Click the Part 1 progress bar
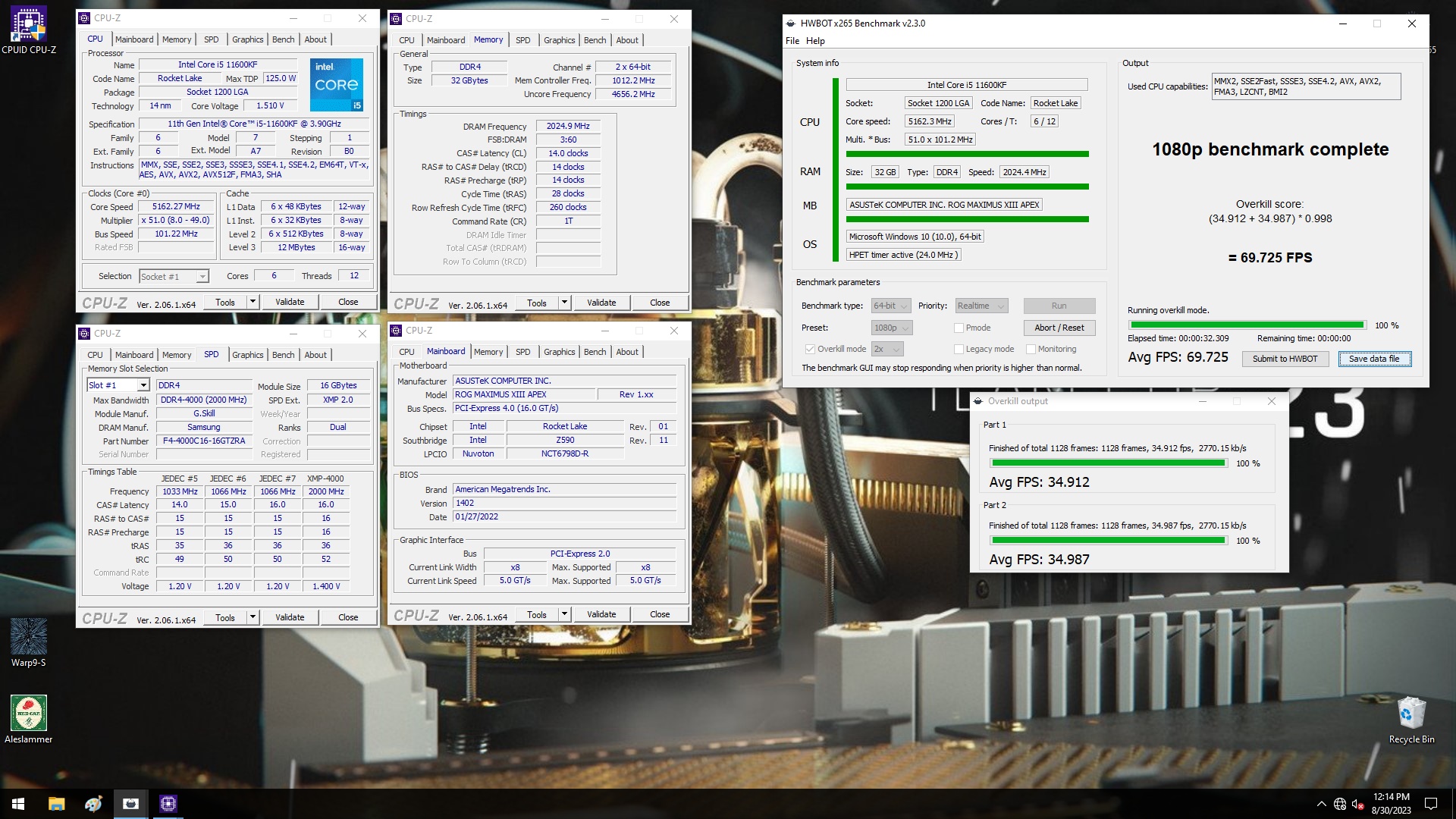The width and height of the screenshot is (1456, 819). (1108, 463)
